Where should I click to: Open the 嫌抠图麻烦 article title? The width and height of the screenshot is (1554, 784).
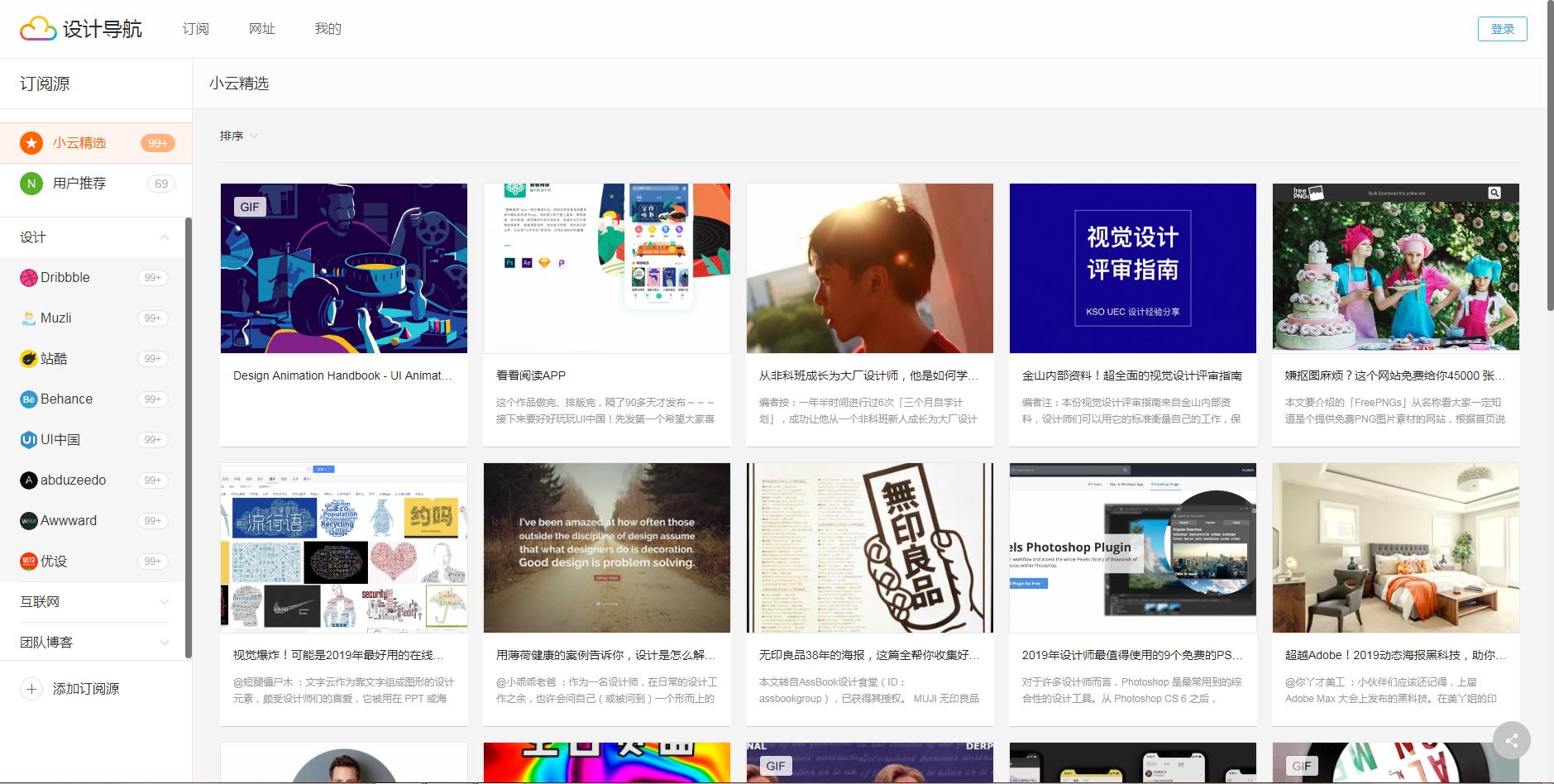click(x=1395, y=375)
